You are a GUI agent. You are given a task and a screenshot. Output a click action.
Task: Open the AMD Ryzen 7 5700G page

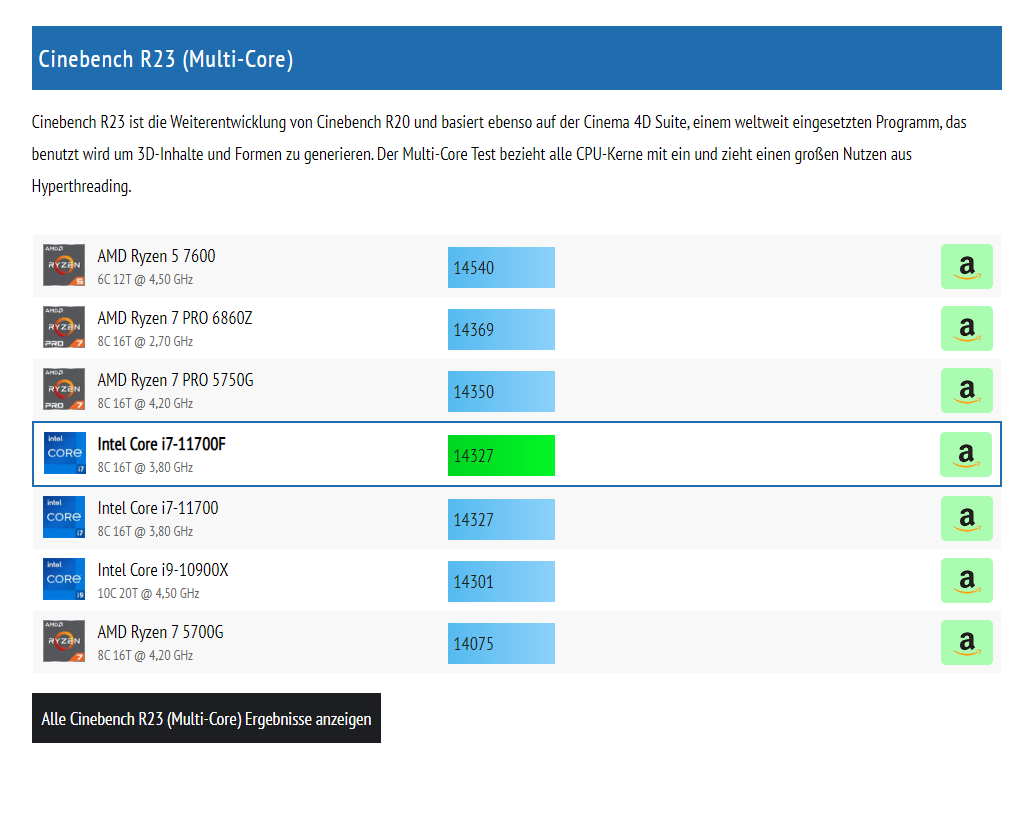click(x=160, y=632)
